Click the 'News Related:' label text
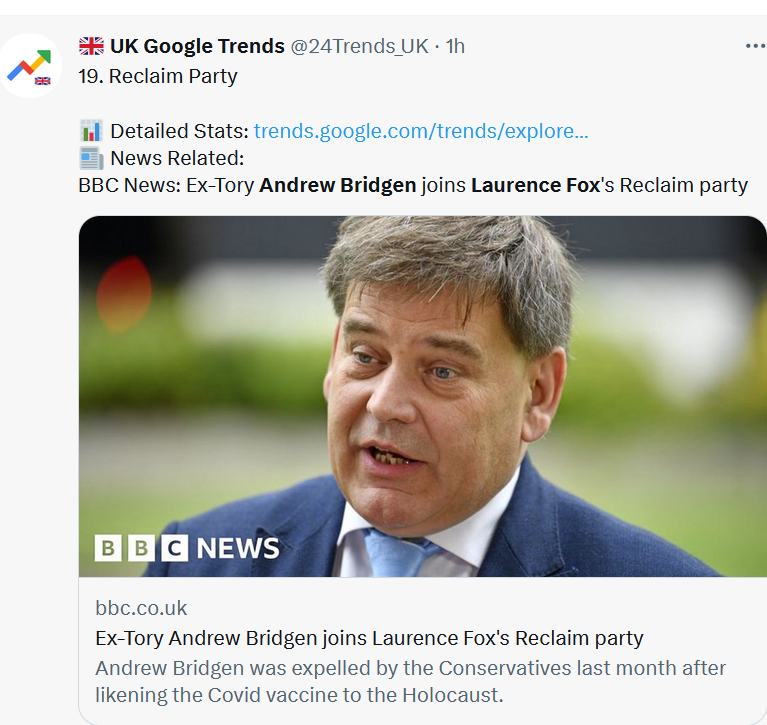 coord(177,158)
